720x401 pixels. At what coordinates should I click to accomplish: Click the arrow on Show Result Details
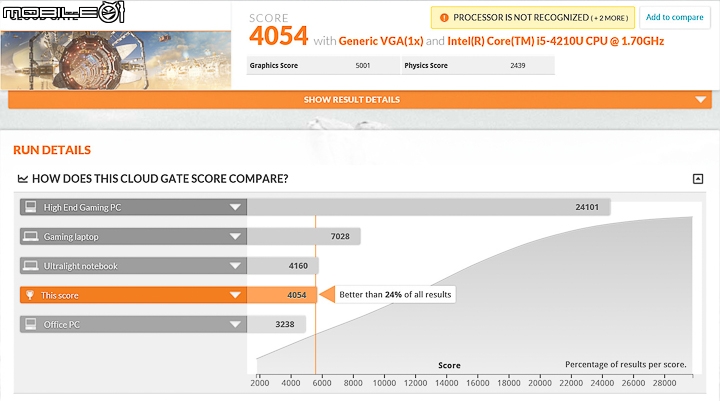pos(700,100)
